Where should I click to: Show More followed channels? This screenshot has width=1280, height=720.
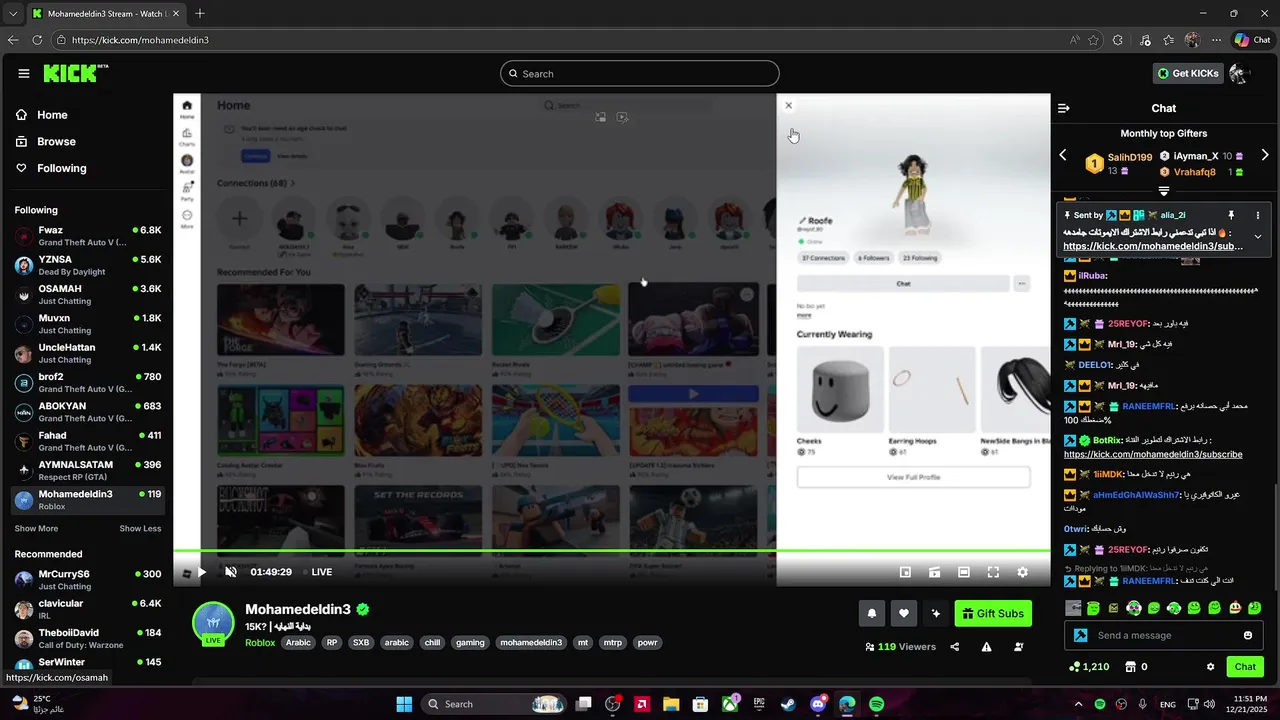point(36,528)
